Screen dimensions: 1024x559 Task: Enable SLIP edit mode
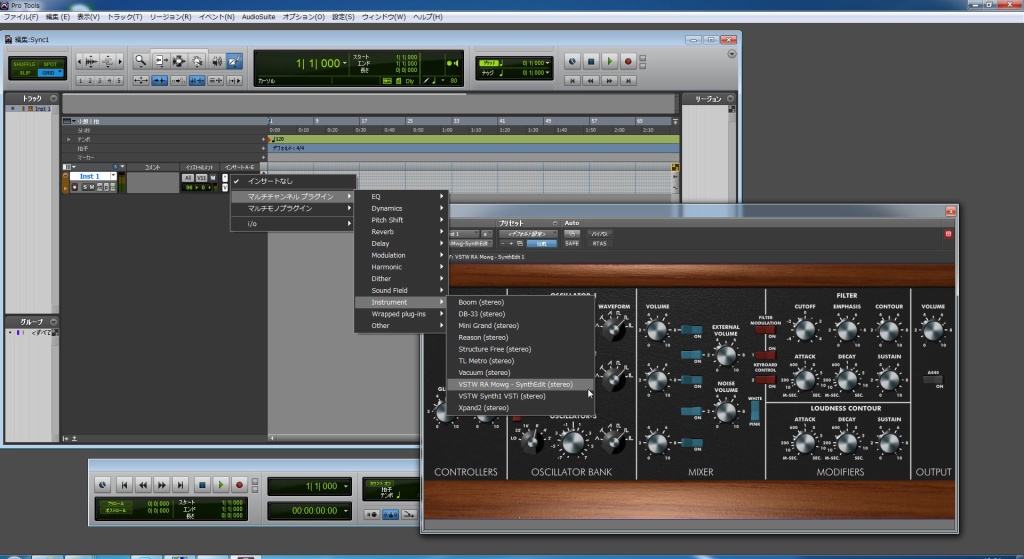24,72
